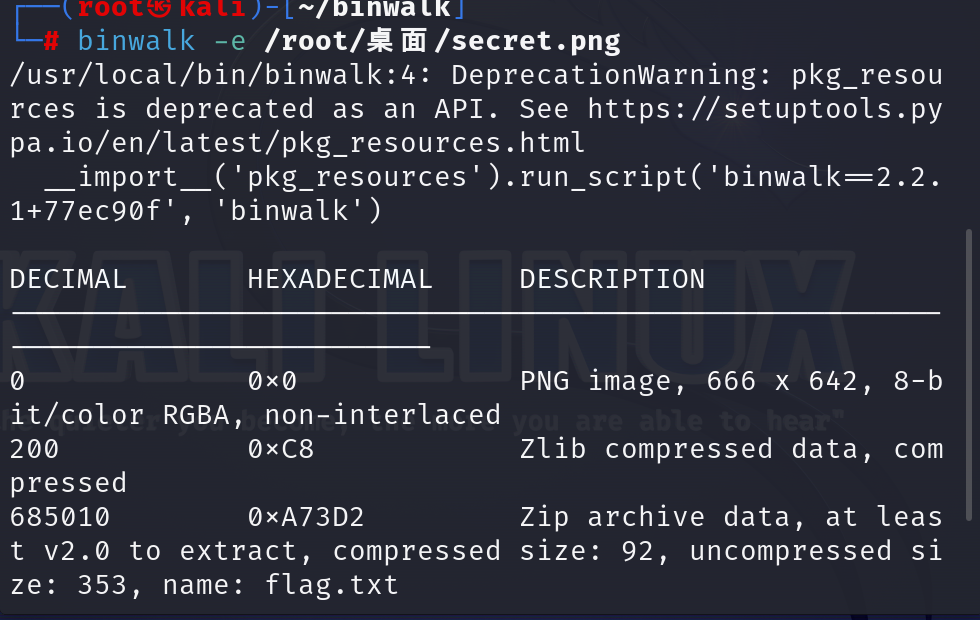
Task: Click the -e flag in command
Action: point(230,42)
